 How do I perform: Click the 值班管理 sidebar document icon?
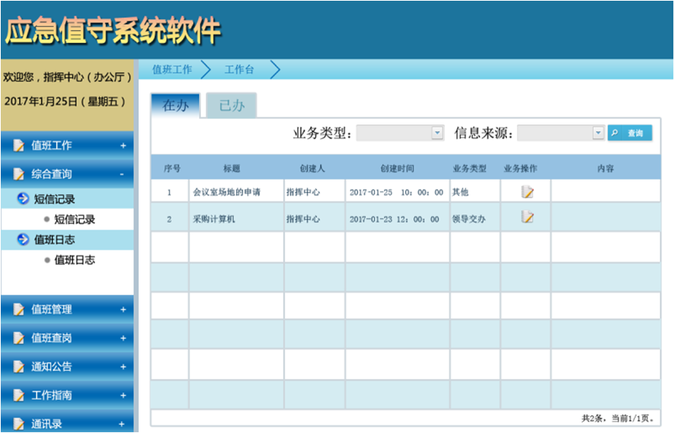coord(19,309)
